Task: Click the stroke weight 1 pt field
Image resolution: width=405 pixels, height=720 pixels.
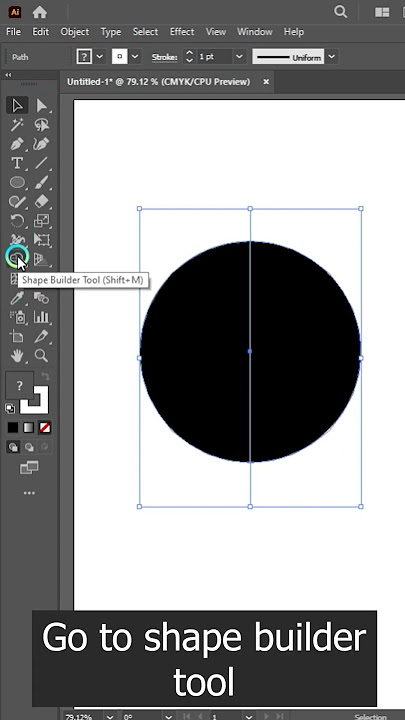Action: [214, 57]
